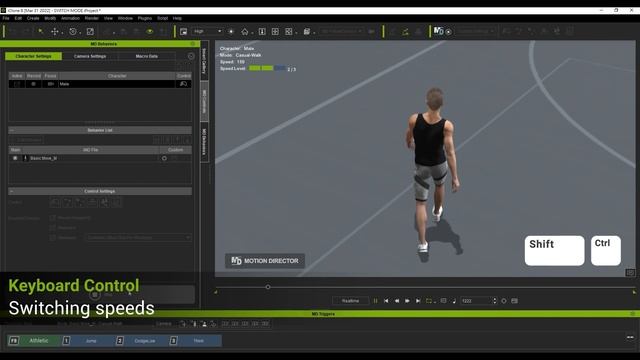Open the Animation menu
Screen dimensions: 640x360
click(70, 18)
